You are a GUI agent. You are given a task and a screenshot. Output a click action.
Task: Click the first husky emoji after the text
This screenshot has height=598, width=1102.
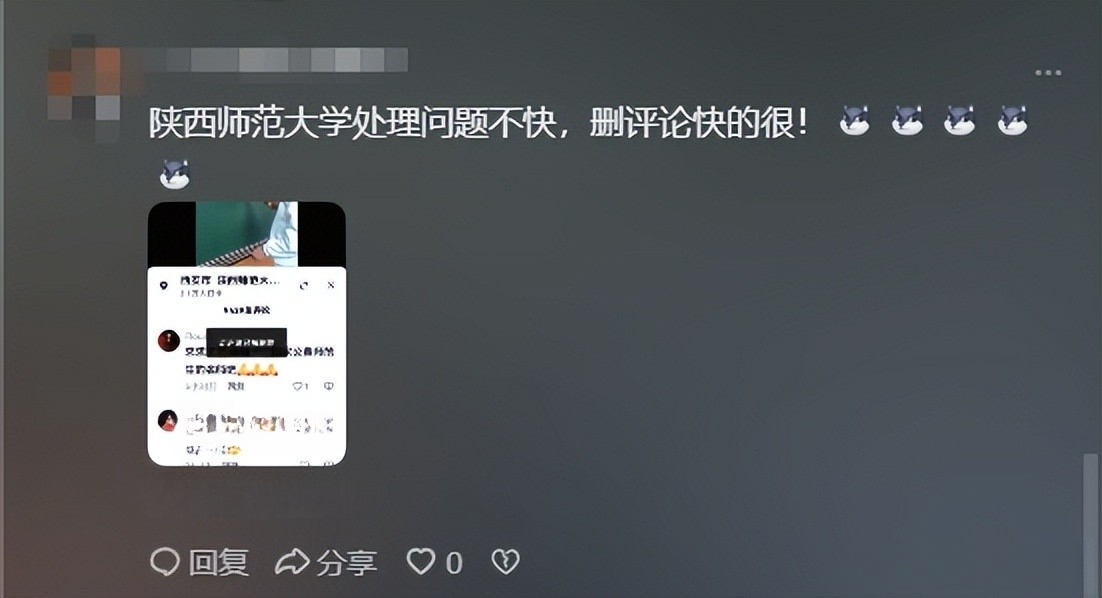pyautogui.click(x=855, y=120)
